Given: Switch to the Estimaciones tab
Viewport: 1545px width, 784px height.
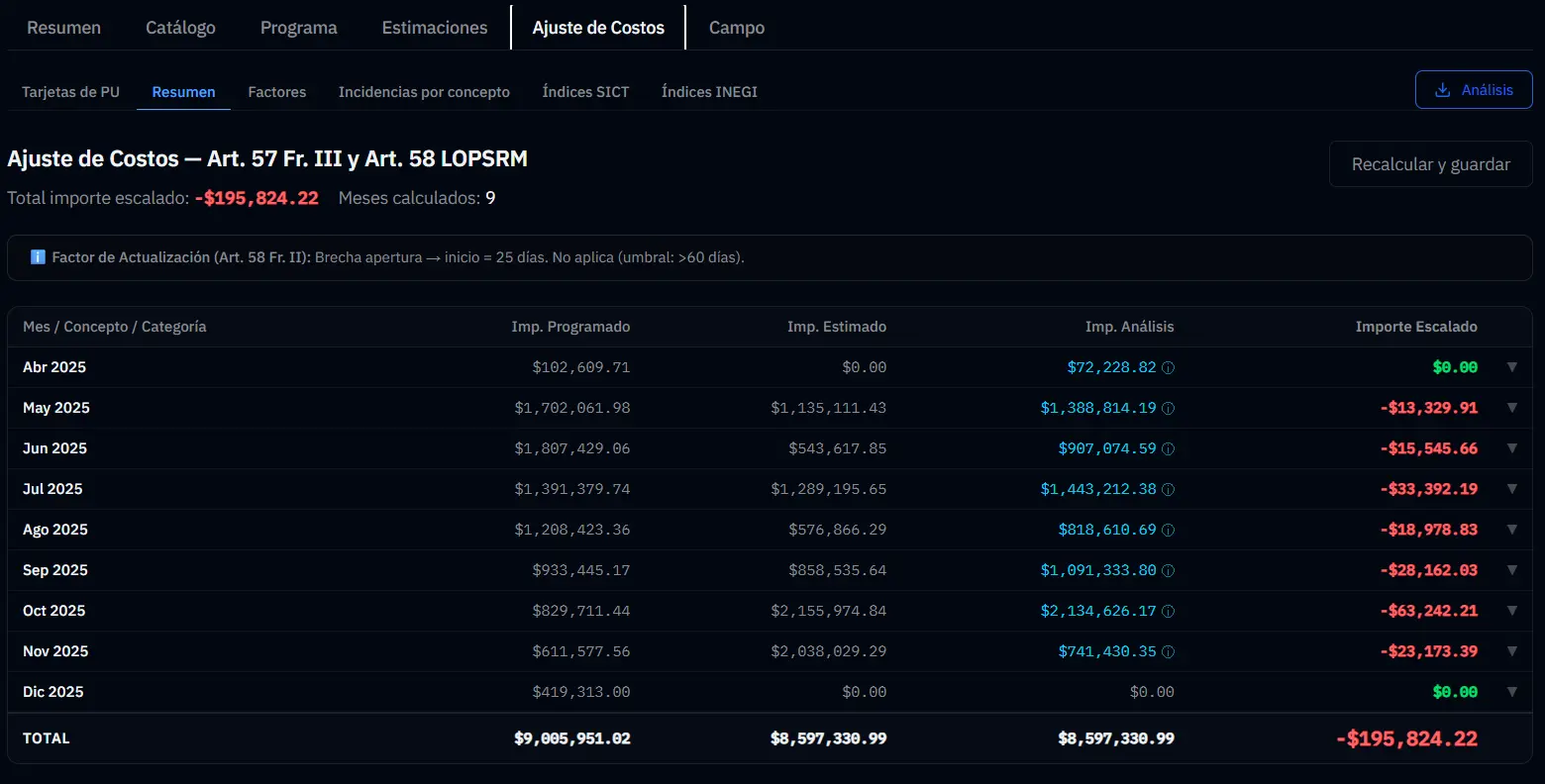Looking at the screenshot, I should pos(435,28).
